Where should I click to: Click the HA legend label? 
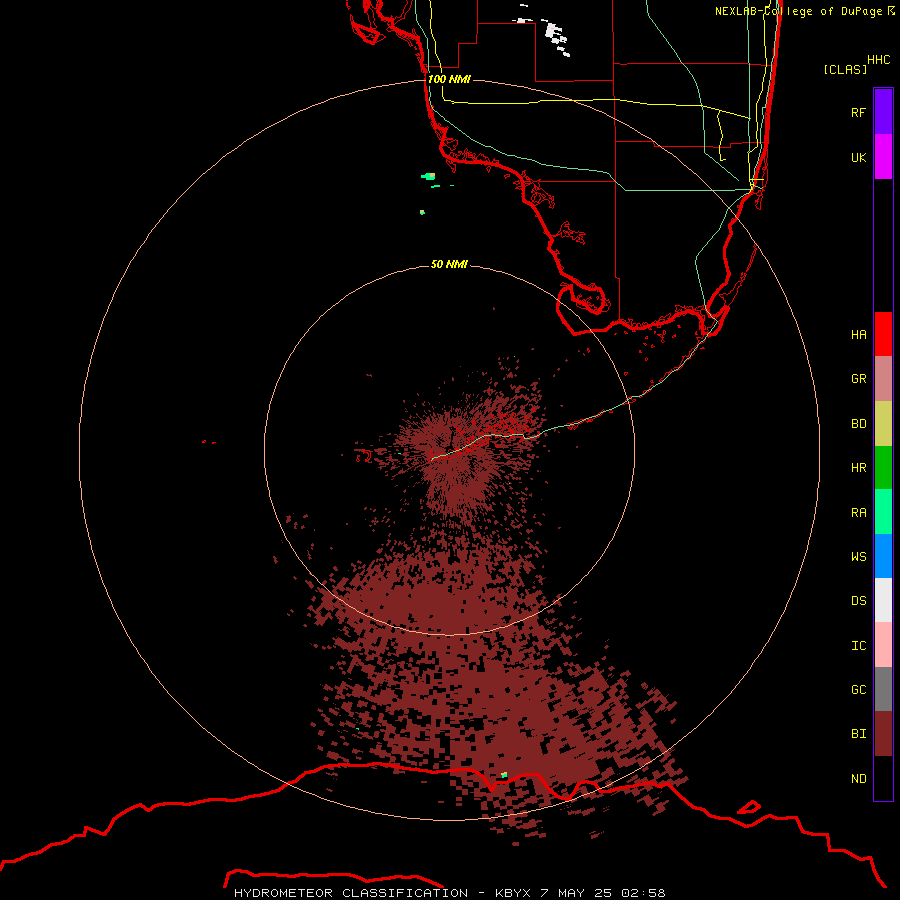(x=858, y=334)
